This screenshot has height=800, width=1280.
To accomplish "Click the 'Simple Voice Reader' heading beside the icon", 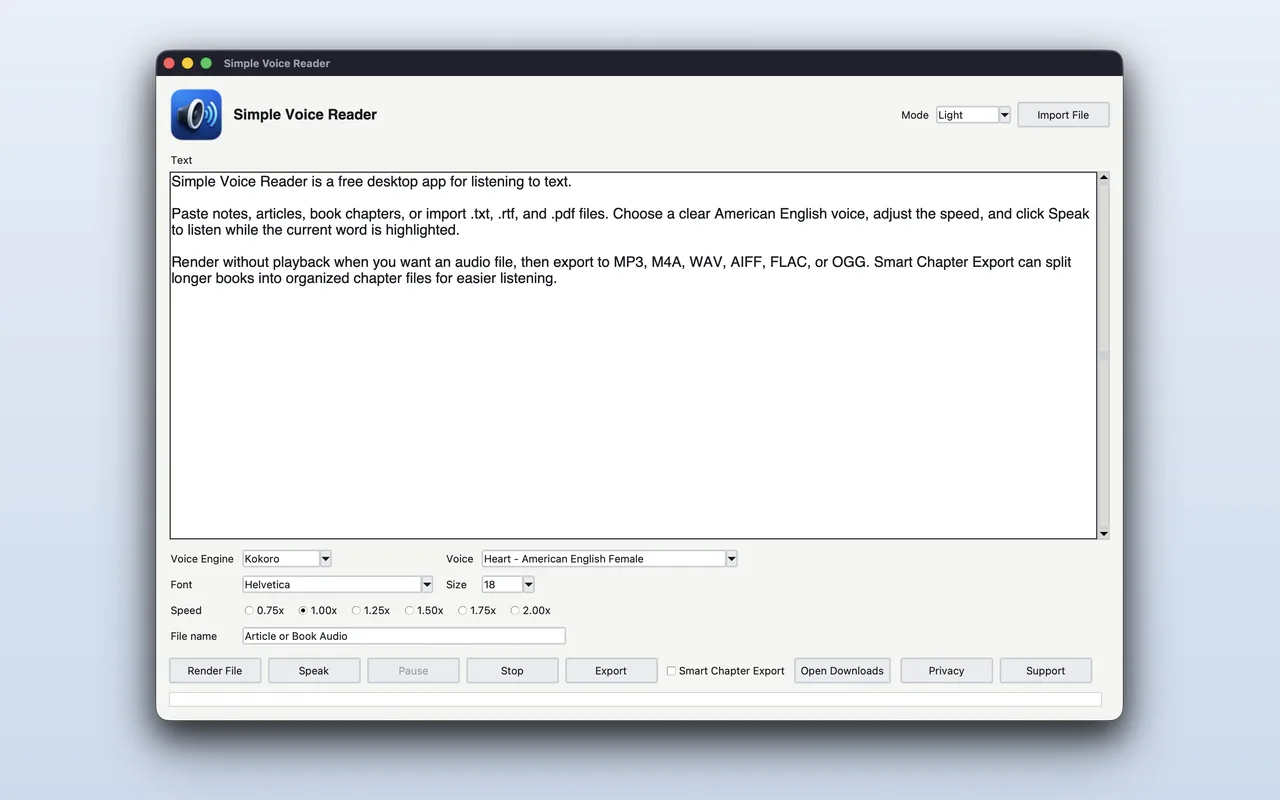I will coord(305,114).
